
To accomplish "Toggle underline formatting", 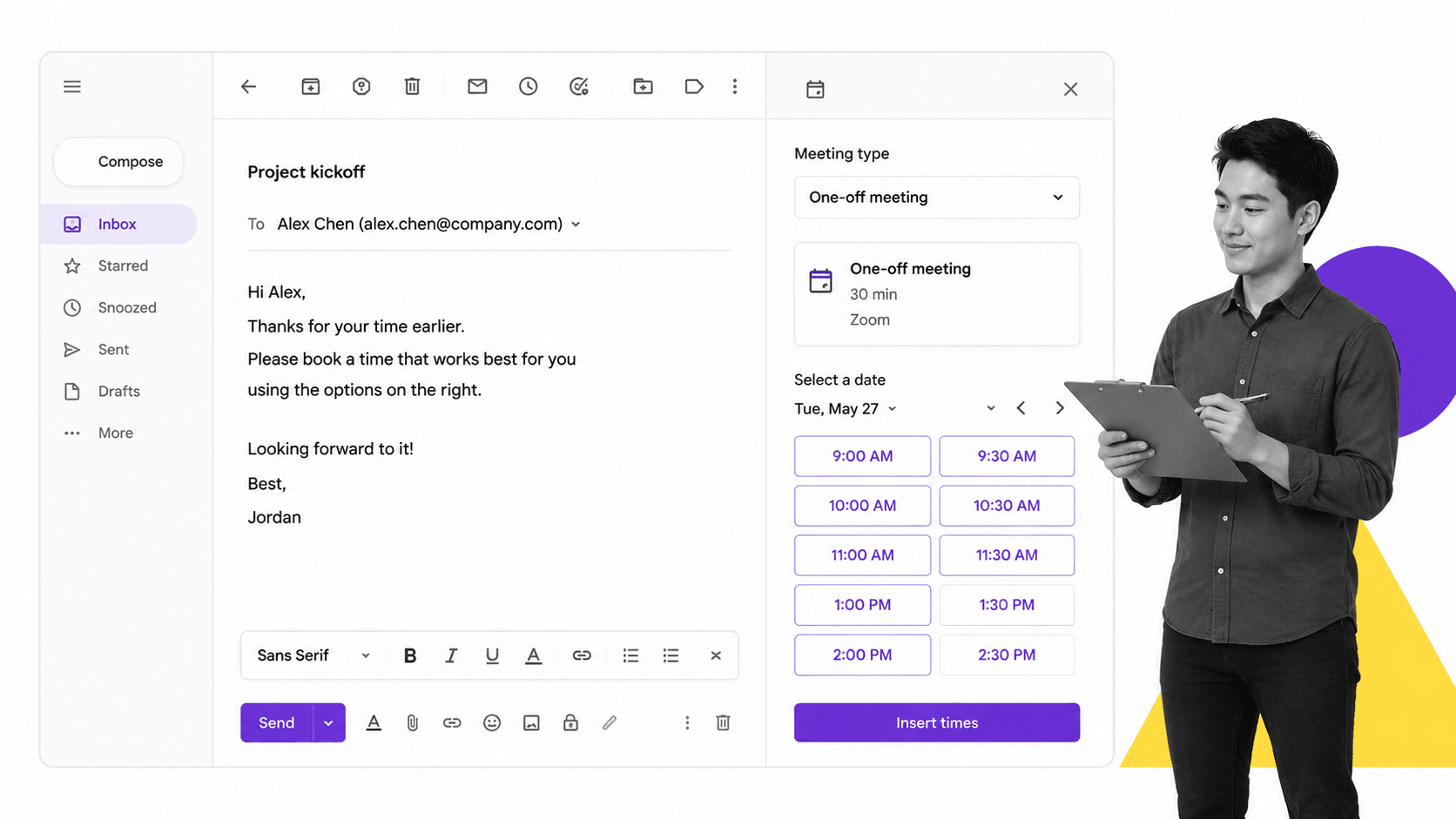I will pos(492,655).
